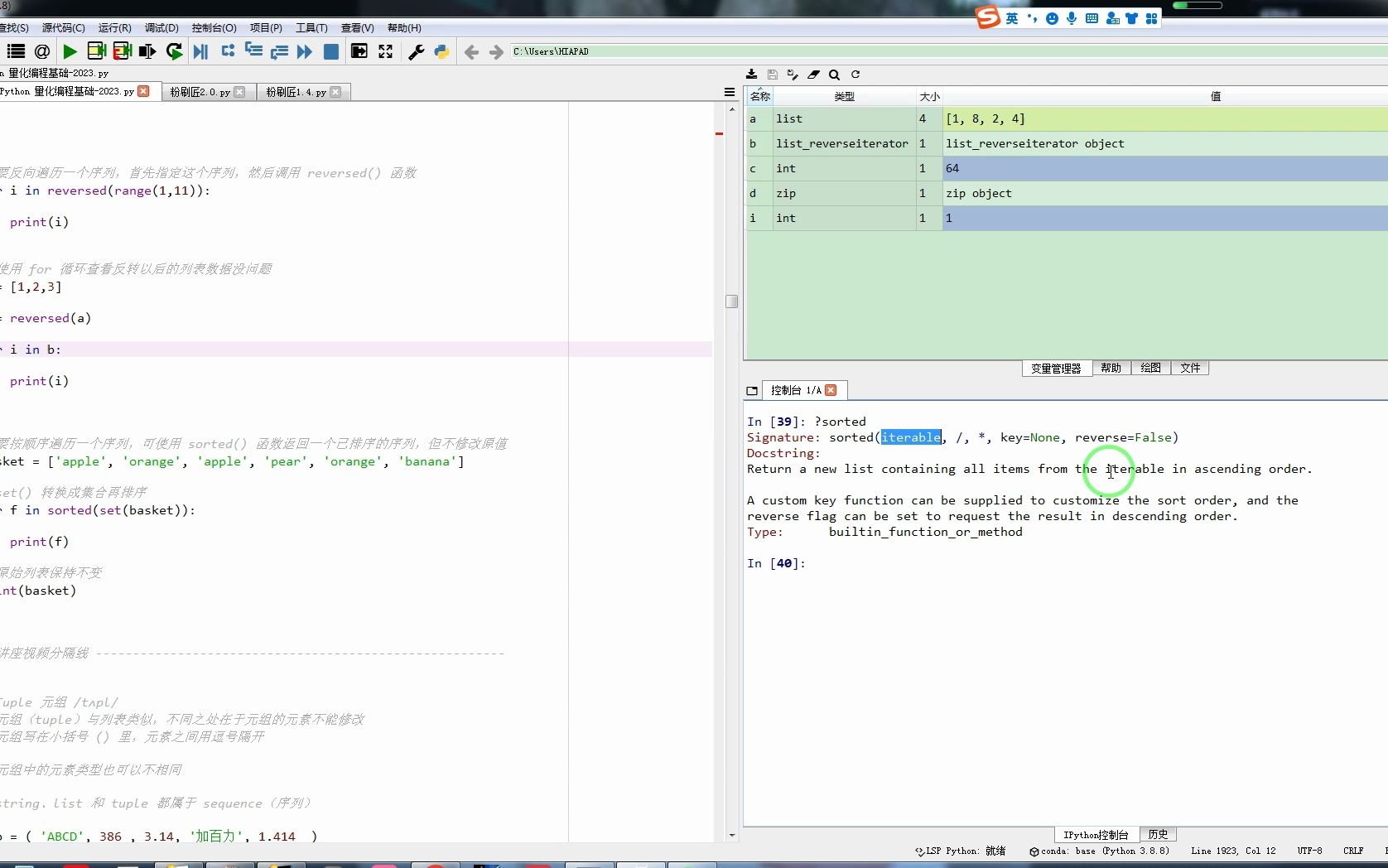
Task: Execute the current debug line step
Action: click(x=228, y=51)
